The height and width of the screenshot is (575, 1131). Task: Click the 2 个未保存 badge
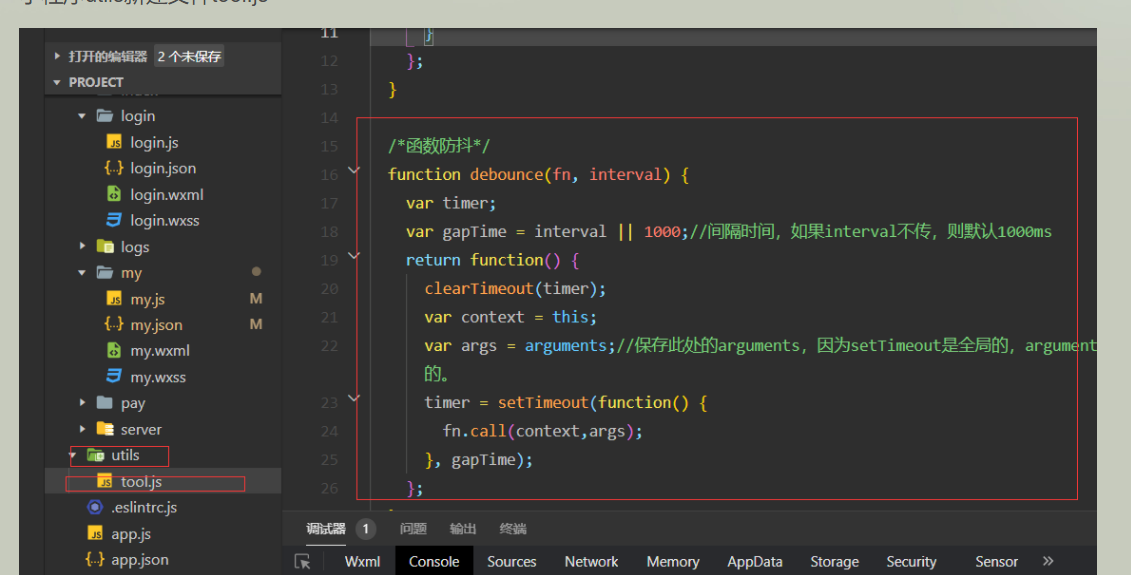pos(189,56)
